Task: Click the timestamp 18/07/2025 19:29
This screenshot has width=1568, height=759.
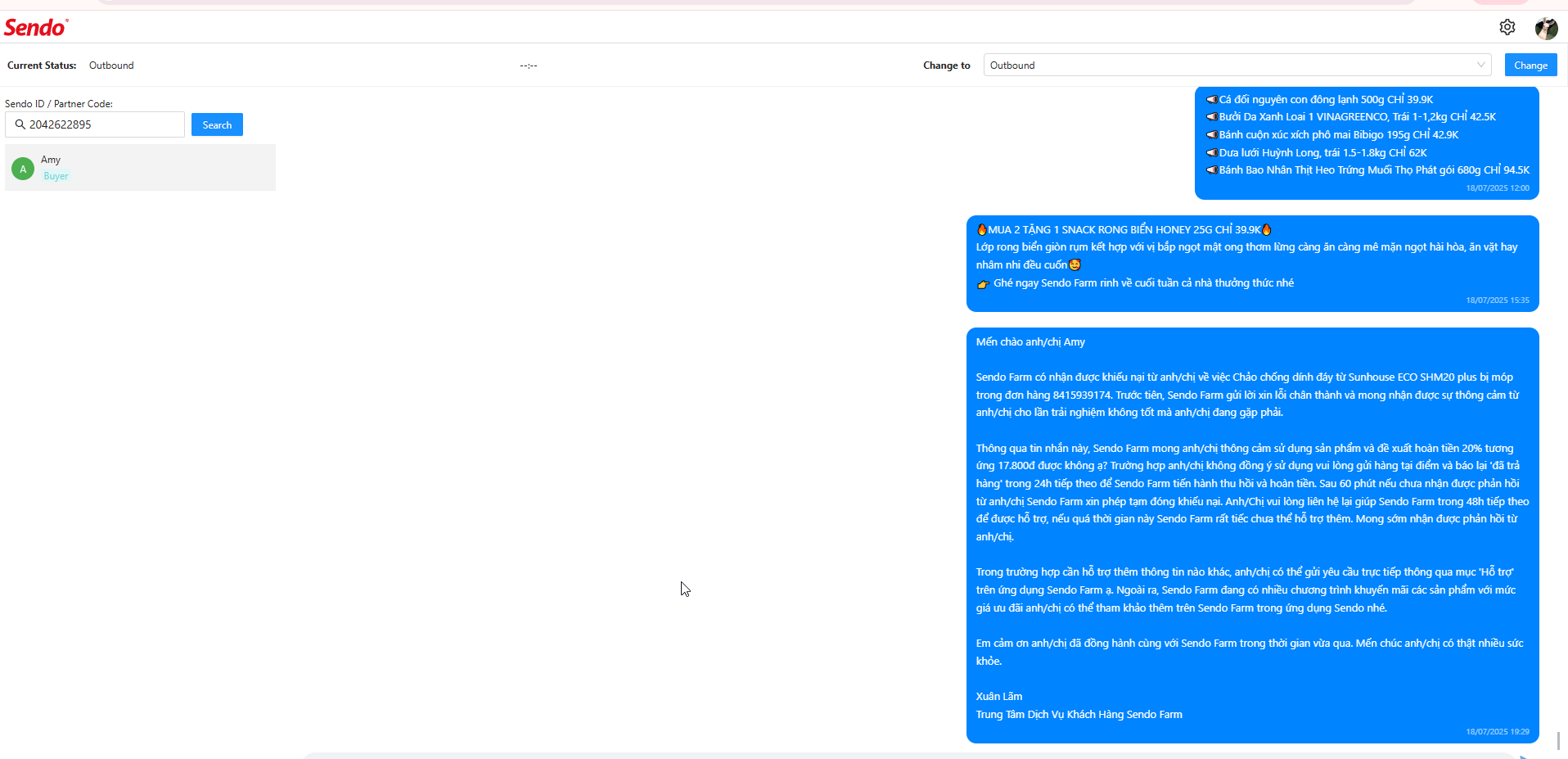Action: click(1498, 732)
